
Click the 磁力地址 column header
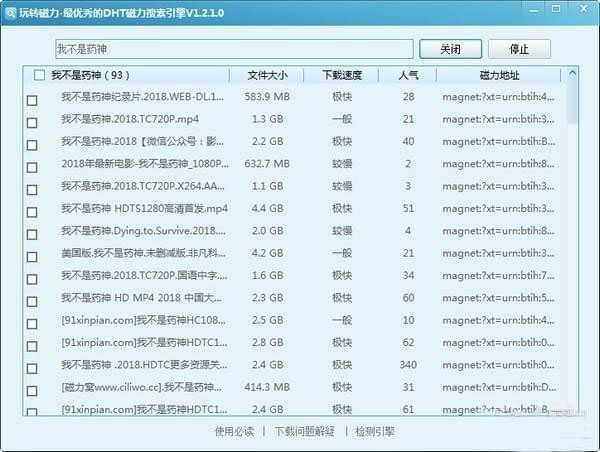click(499, 75)
